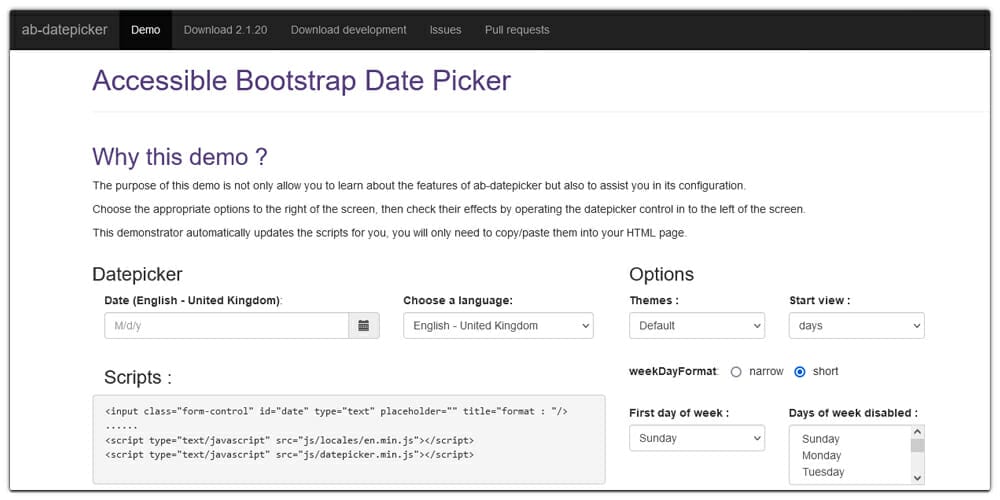This screenshot has height=500, width=1000.
Task: Open the Pull requests nav item
Action: point(517,30)
